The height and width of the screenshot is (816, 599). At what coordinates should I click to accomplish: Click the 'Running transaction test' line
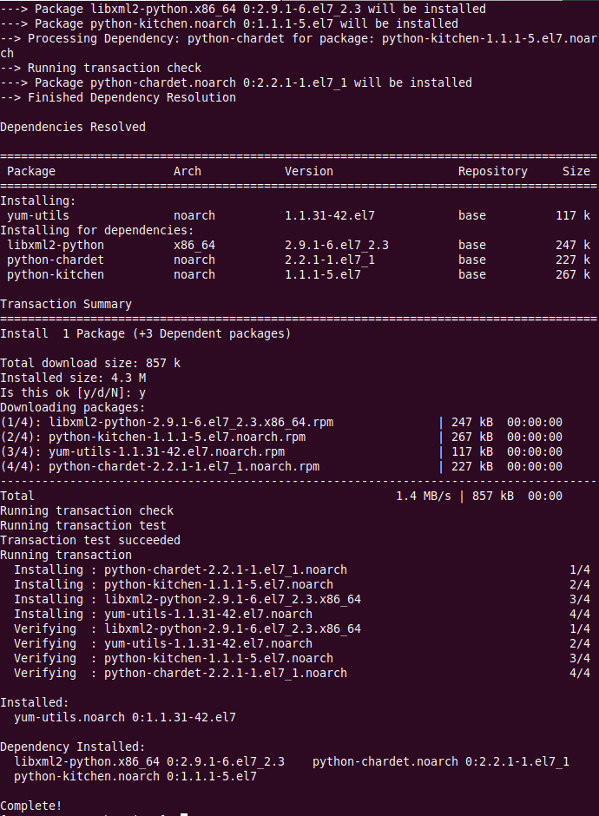(83, 526)
